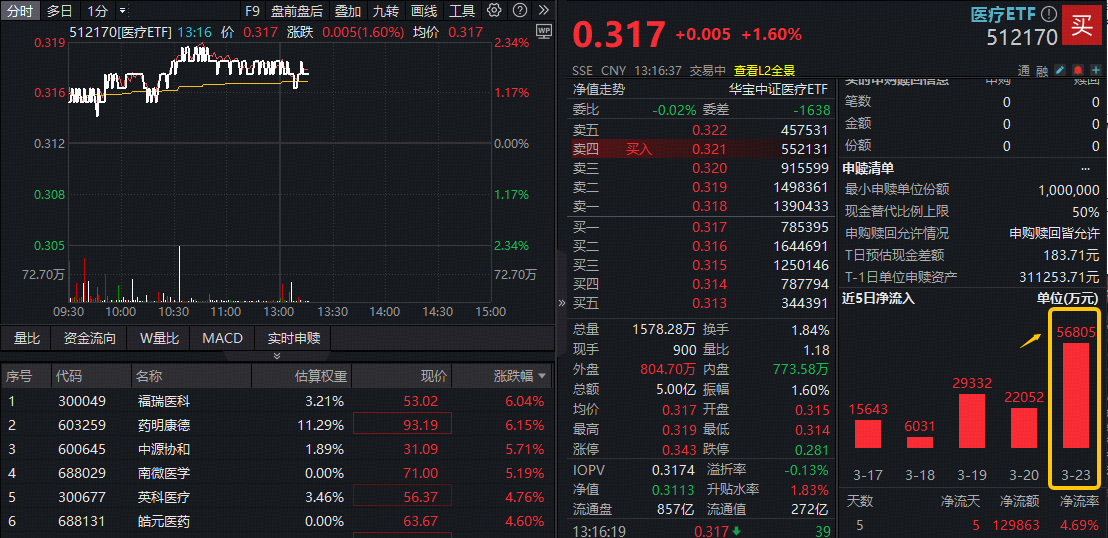Click the red 买 buy button
The height and width of the screenshot is (538, 1108).
(1082, 26)
